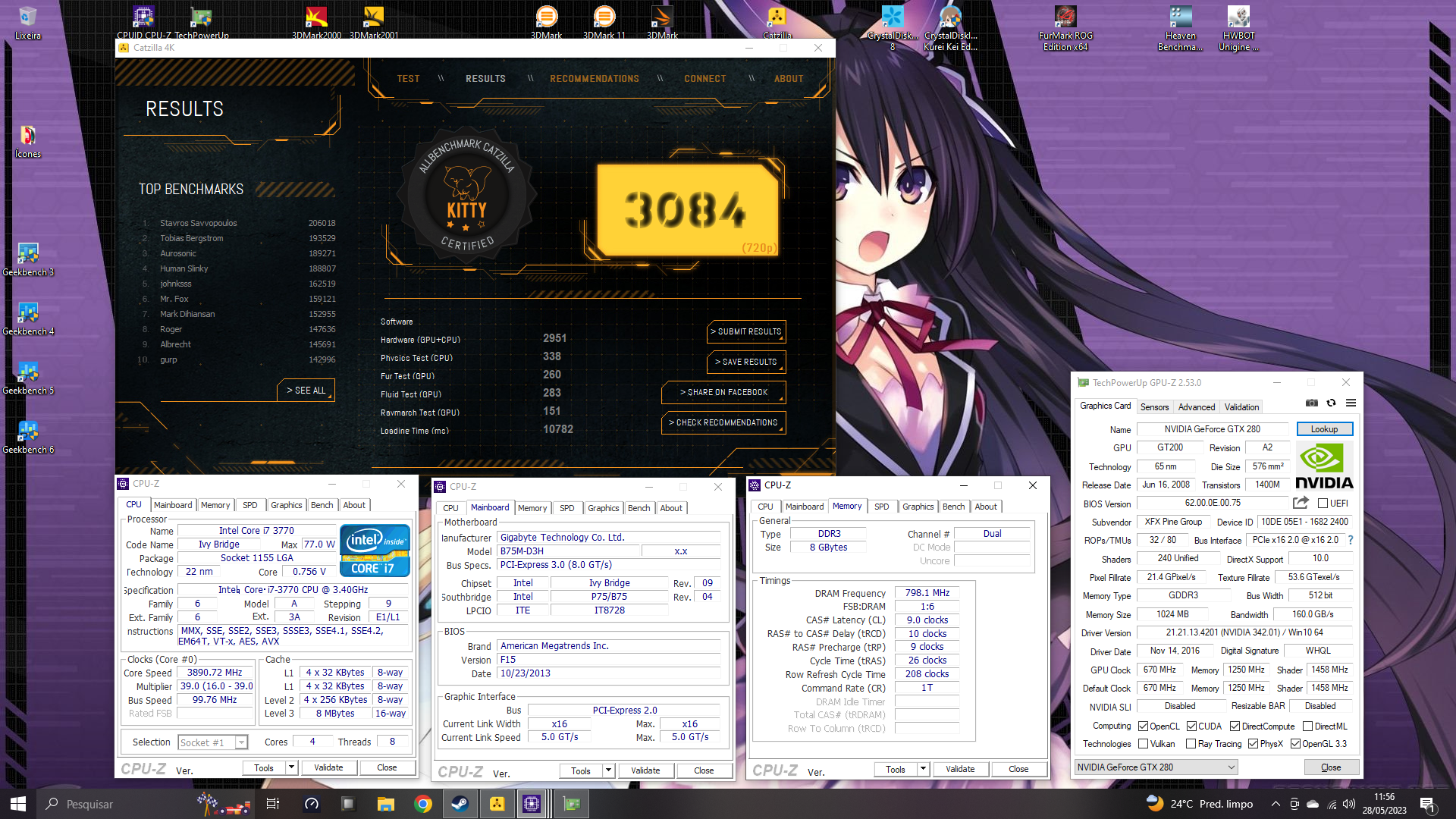Screen dimensions: 1456x819
Task: Open the TEST tab in Catzilla
Action: pos(408,79)
